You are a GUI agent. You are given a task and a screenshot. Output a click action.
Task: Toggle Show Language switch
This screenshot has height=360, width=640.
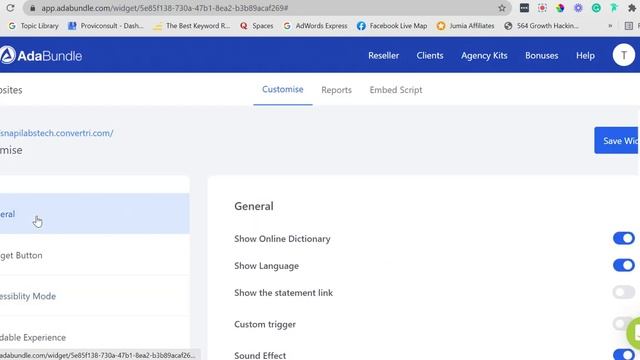pos(623,265)
